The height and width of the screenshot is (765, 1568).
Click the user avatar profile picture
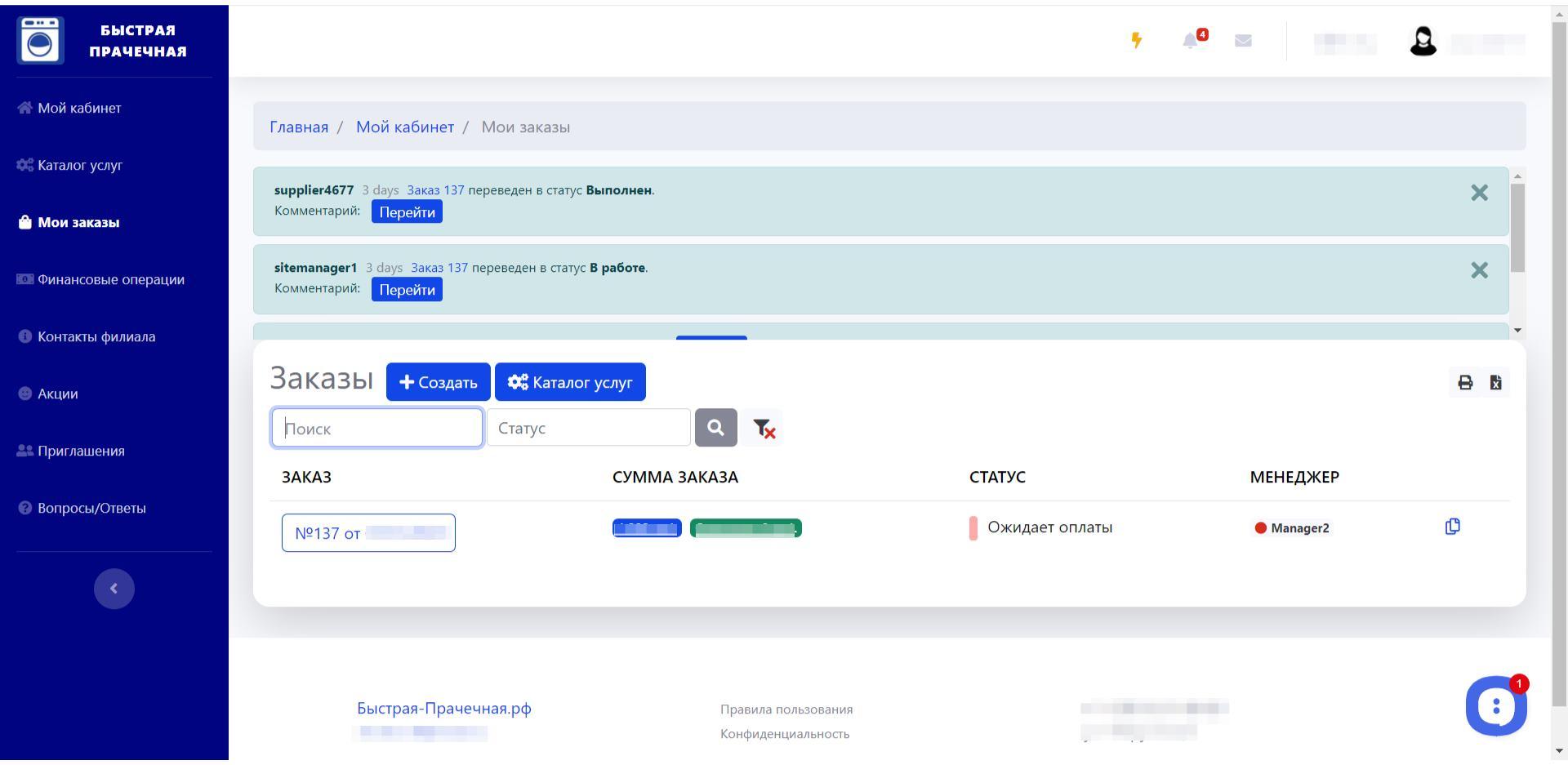(x=1423, y=41)
